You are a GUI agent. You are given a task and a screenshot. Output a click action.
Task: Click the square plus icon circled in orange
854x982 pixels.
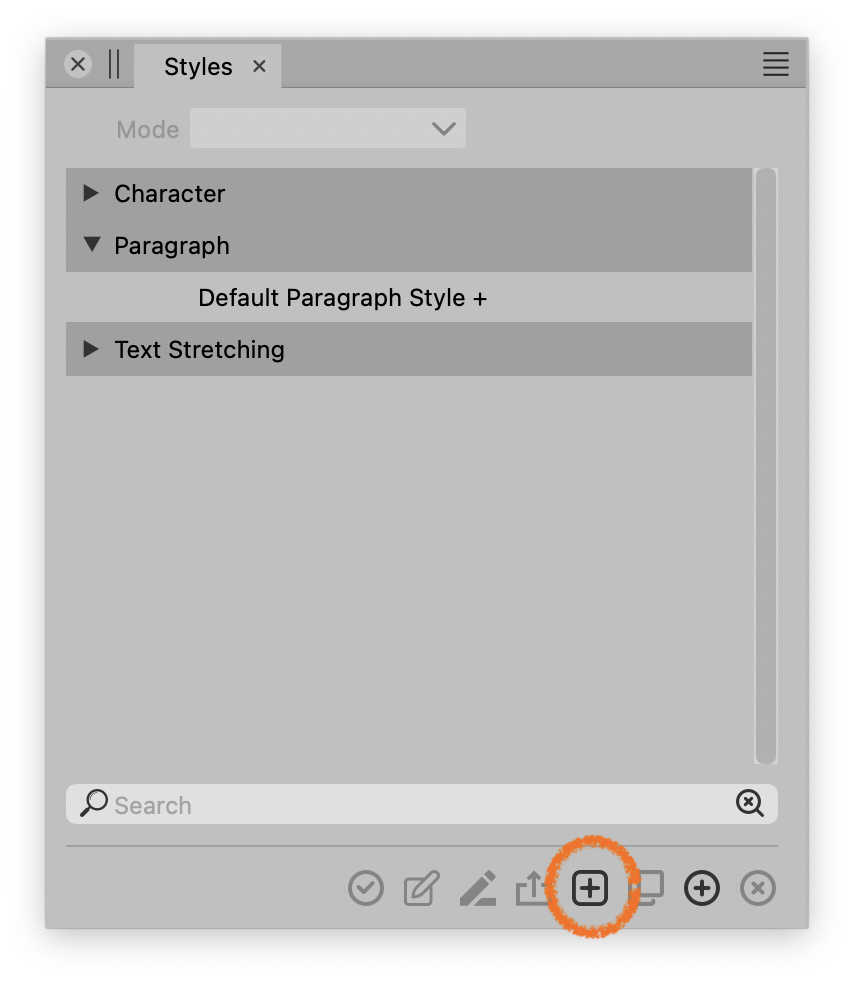590,888
